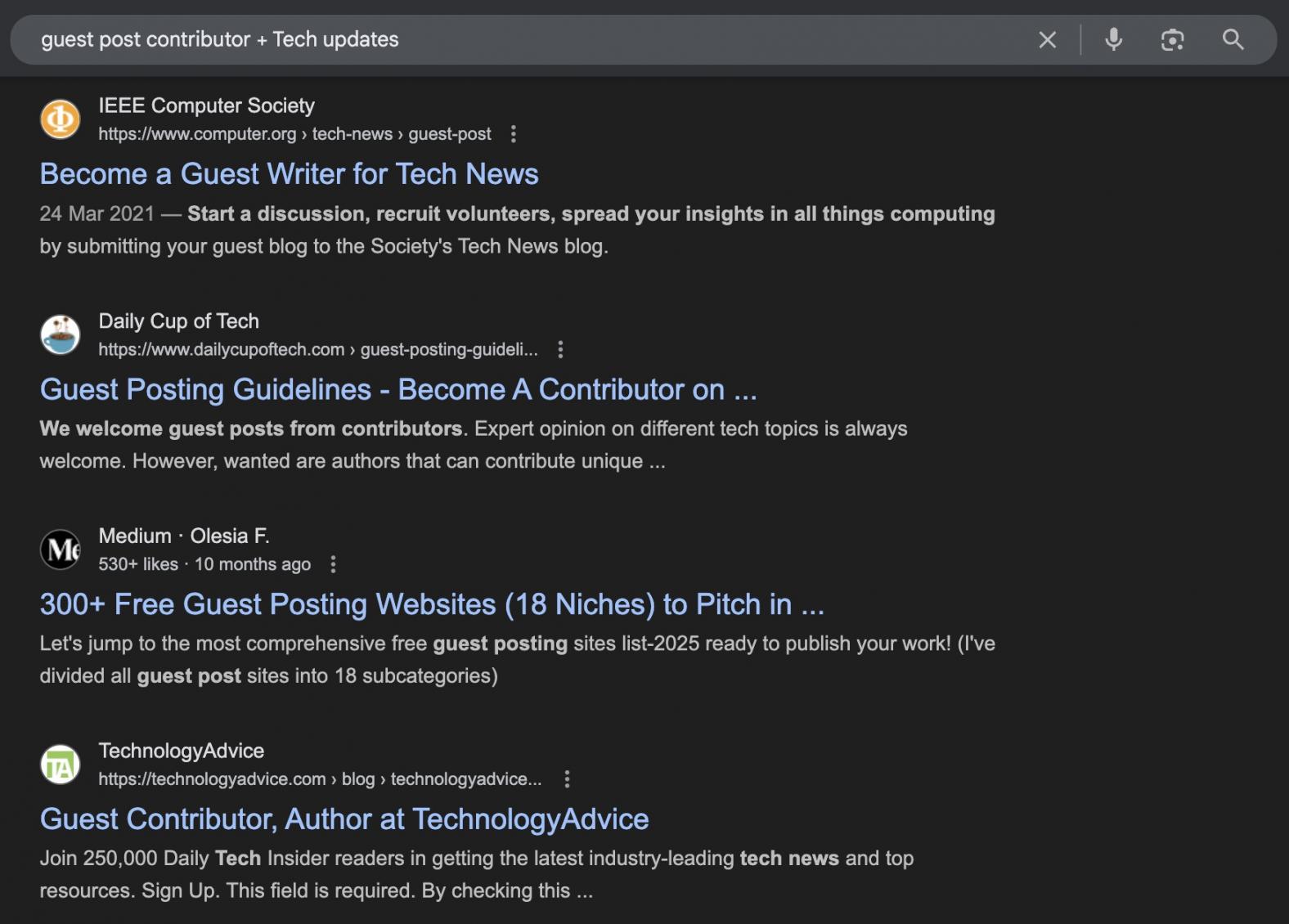
Task: Submit search using the magnifying glass icon
Action: tap(1233, 39)
